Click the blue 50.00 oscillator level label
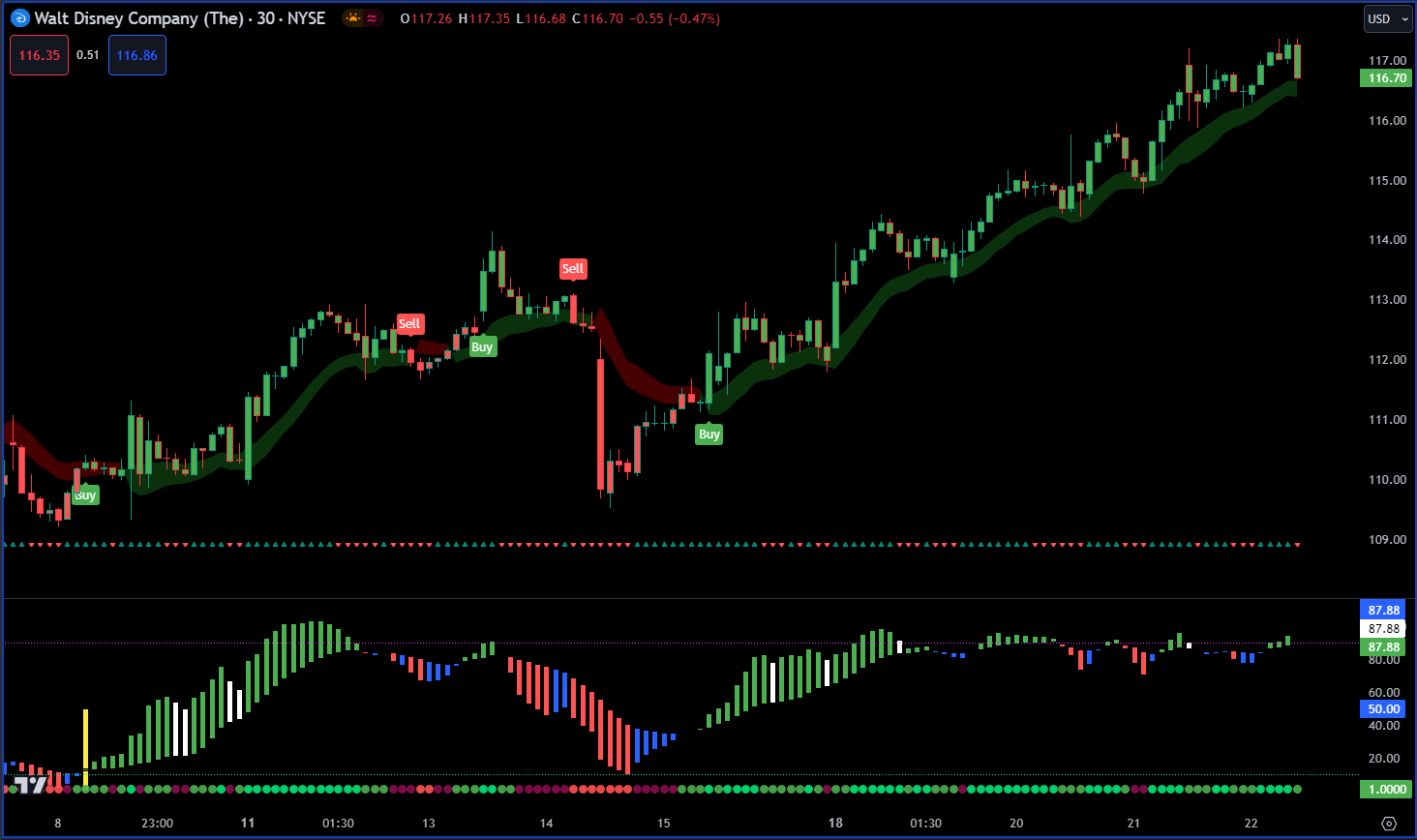 pos(1384,709)
